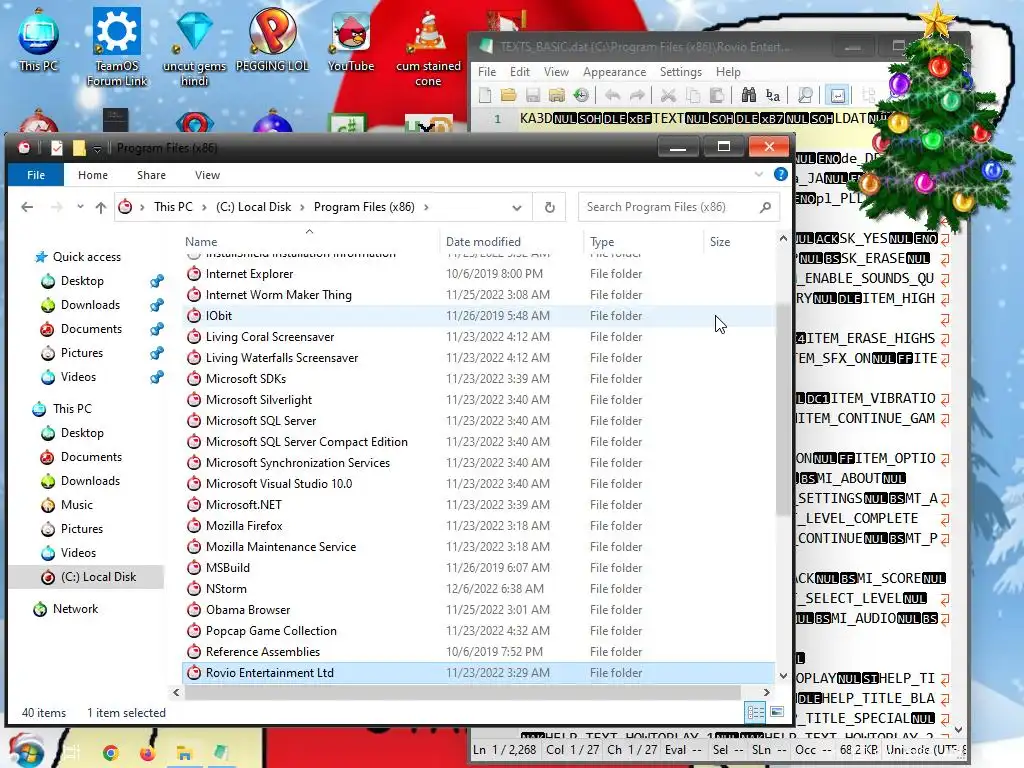Expand the chevron after Program Files (x86) breadcrumb
The width and height of the screenshot is (1024, 768).
pyautogui.click(x=426, y=207)
